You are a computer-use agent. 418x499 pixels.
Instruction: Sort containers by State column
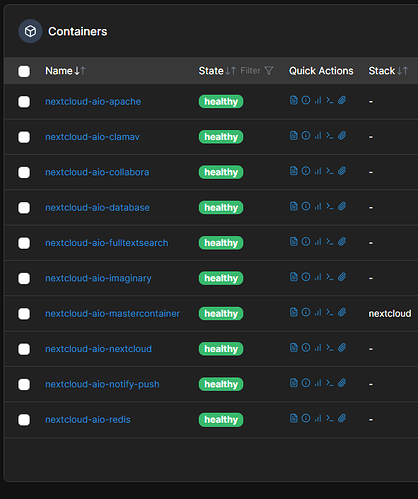pos(217,71)
